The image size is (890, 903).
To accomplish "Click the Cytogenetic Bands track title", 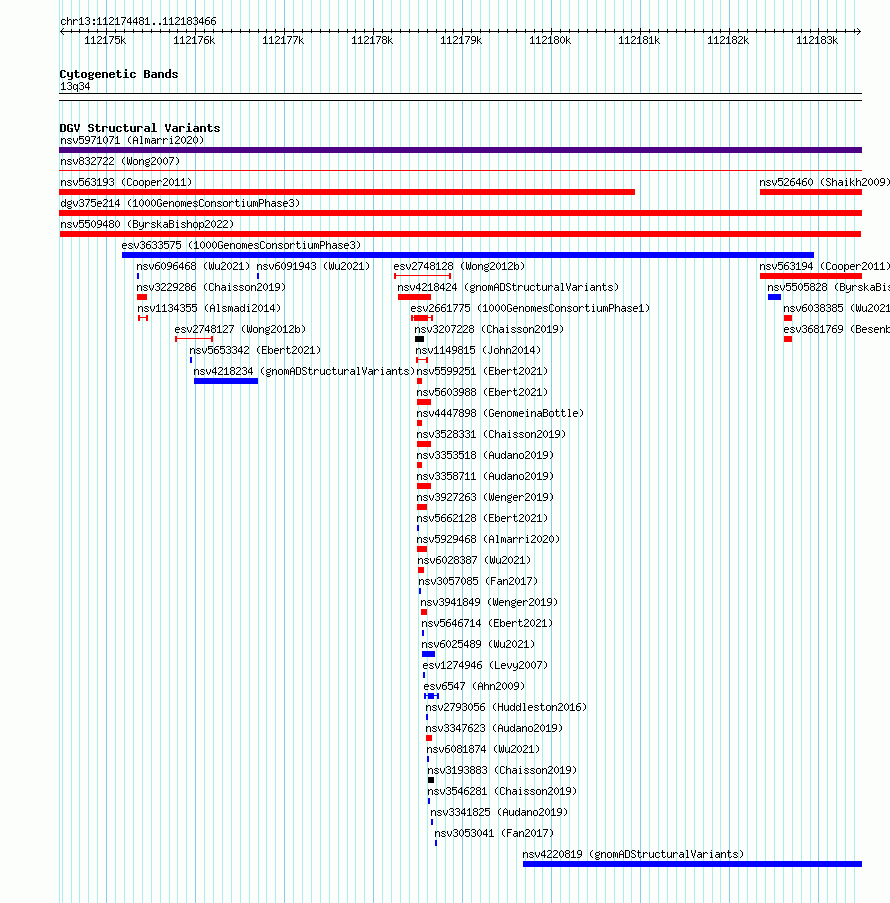I will pyautogui.click(x=119, y=74).
